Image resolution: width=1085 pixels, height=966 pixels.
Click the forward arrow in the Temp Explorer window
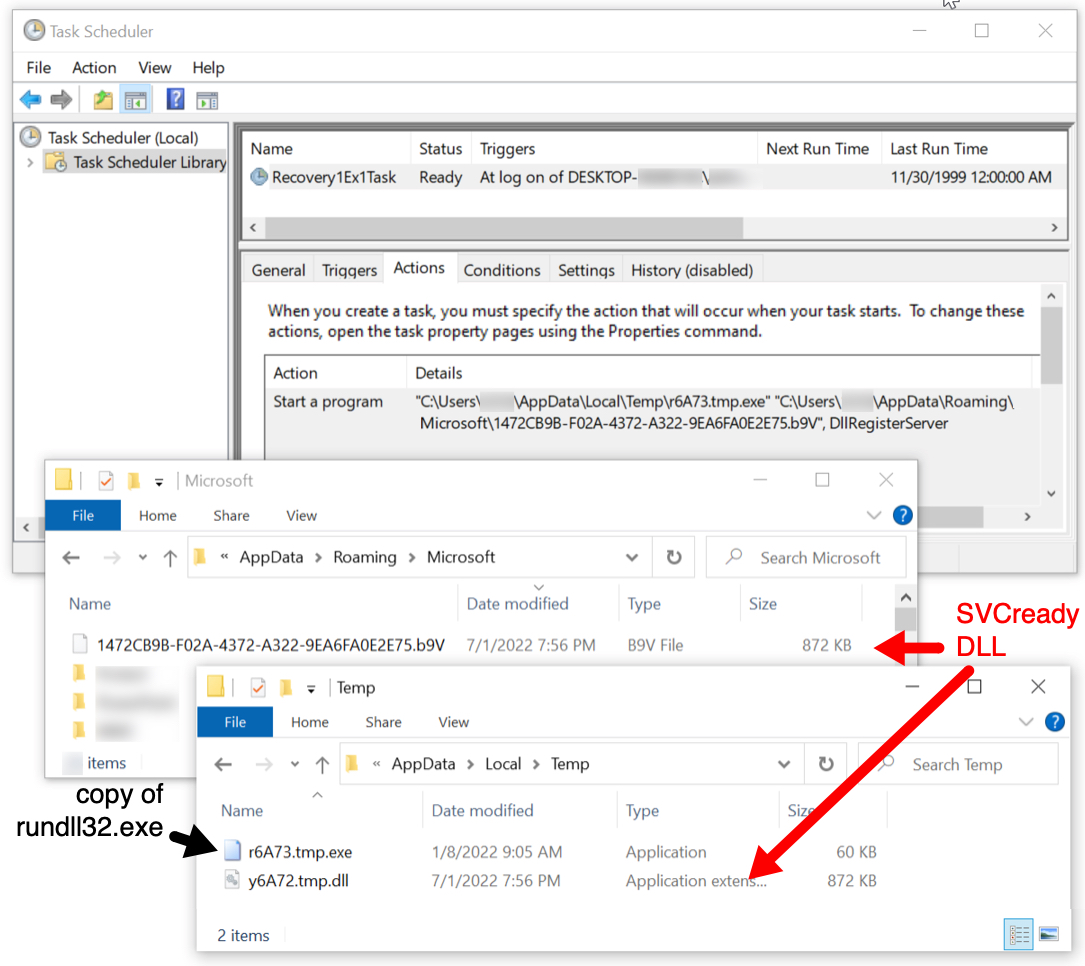pyautogui.click(x=264, y=764)
